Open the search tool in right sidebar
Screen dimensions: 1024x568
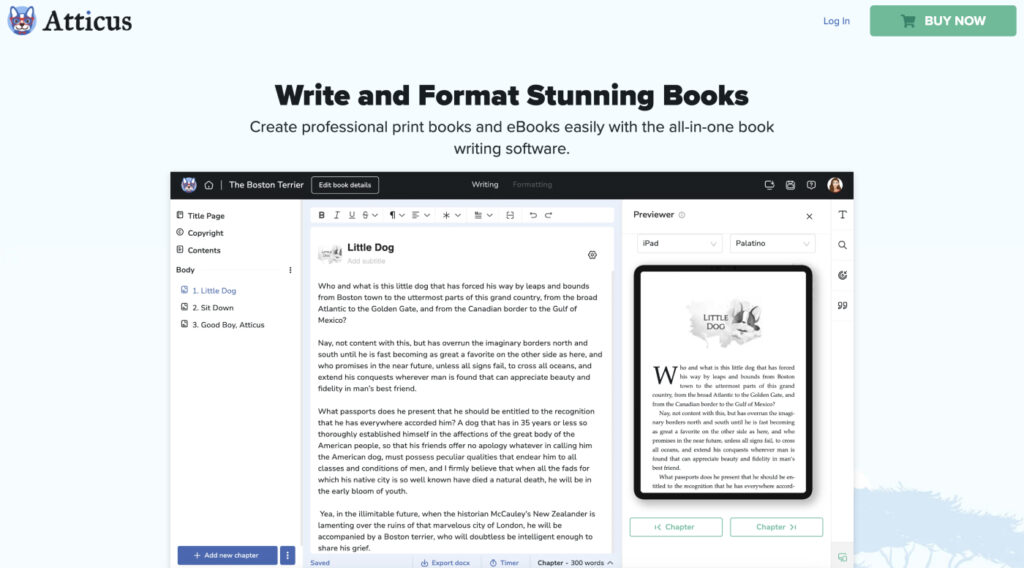point(842,245)
